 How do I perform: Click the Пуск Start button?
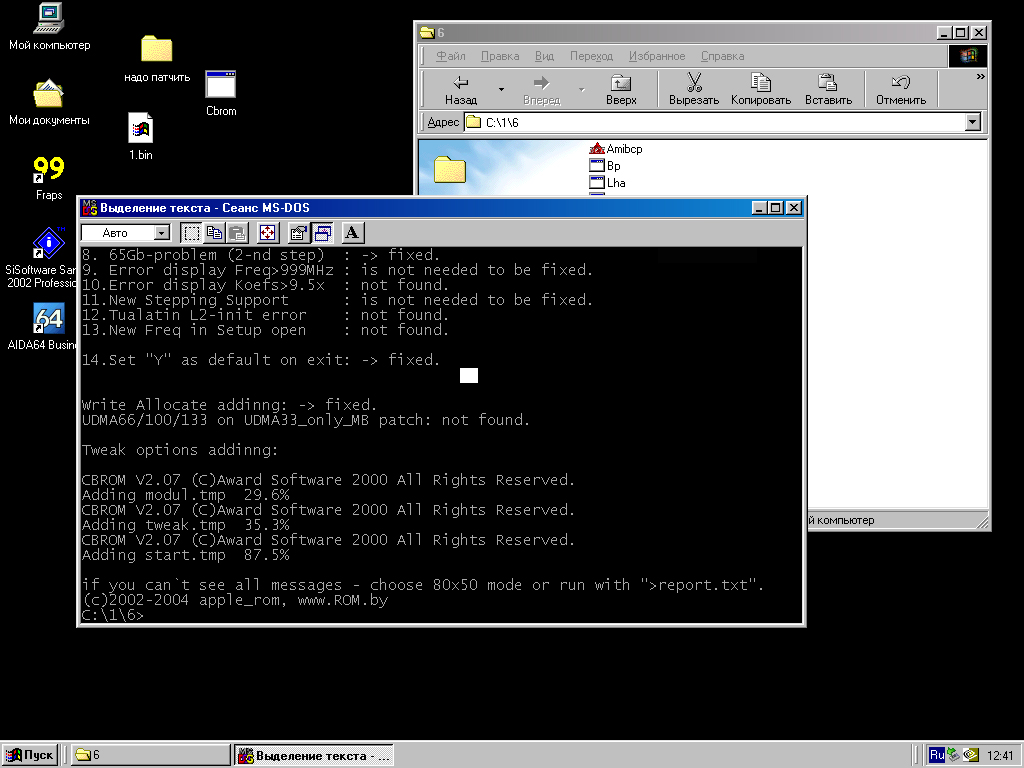click(30, 755)
